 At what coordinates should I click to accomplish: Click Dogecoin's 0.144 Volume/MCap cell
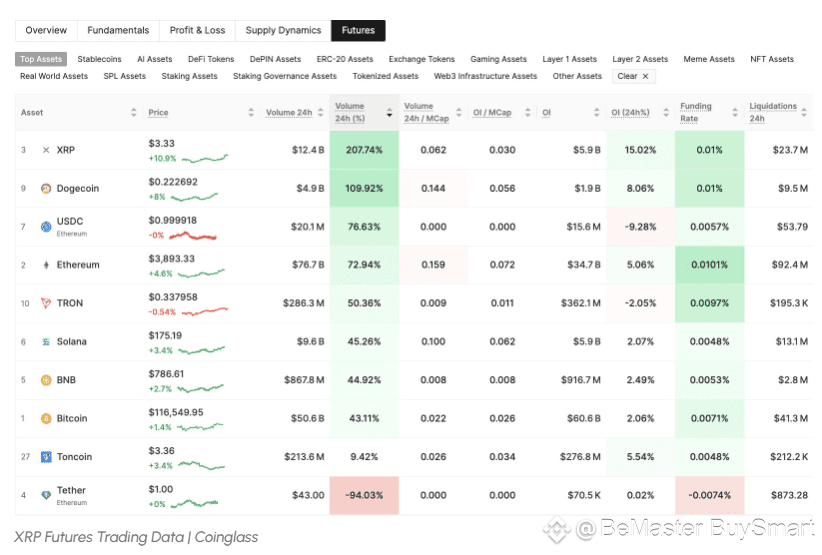tap(434, 189)
